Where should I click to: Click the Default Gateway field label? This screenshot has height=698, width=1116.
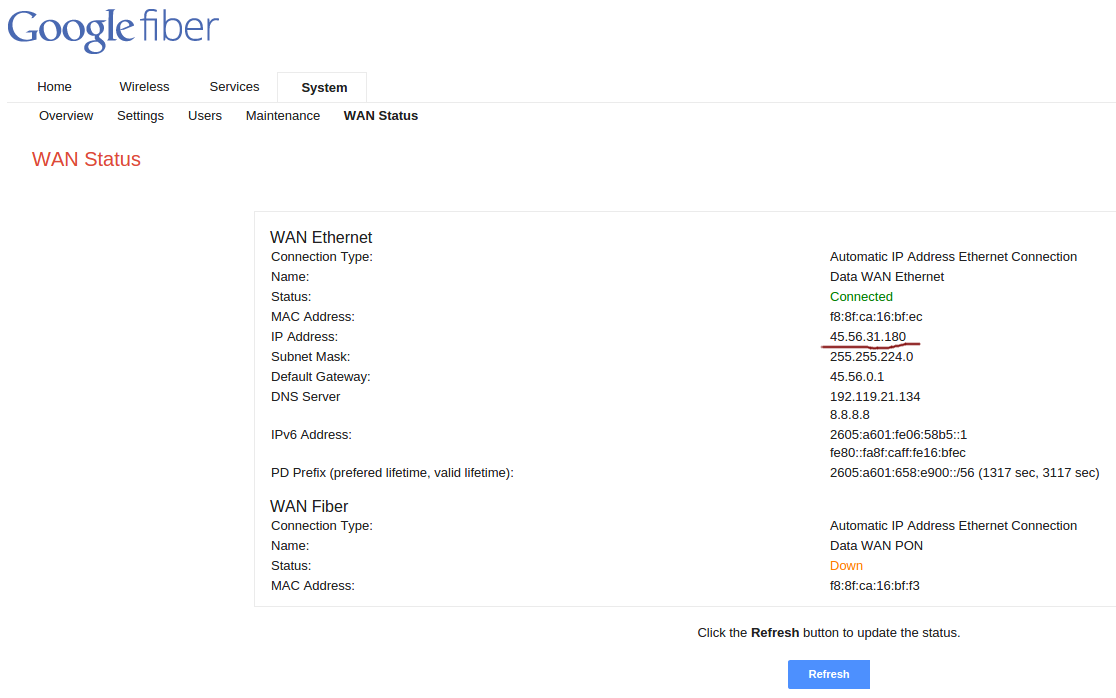click(x=321, y=376)
